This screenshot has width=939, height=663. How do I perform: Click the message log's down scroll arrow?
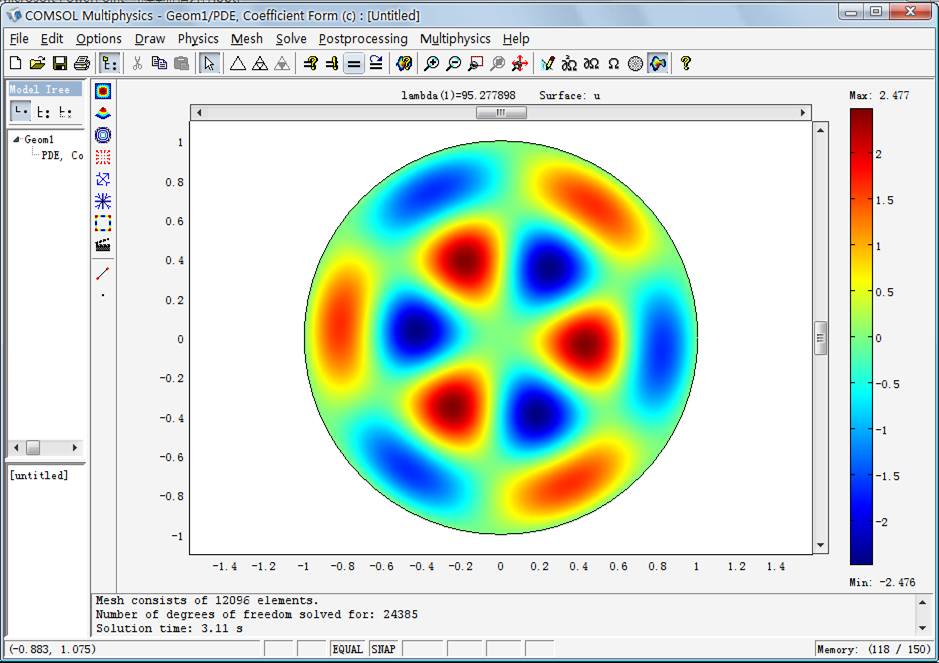point(922,628)
